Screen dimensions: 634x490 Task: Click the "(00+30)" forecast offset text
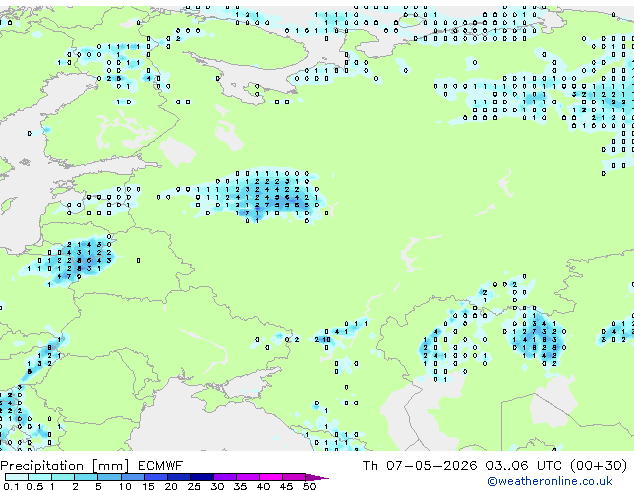pyautogui.click(x=598, y=466)
